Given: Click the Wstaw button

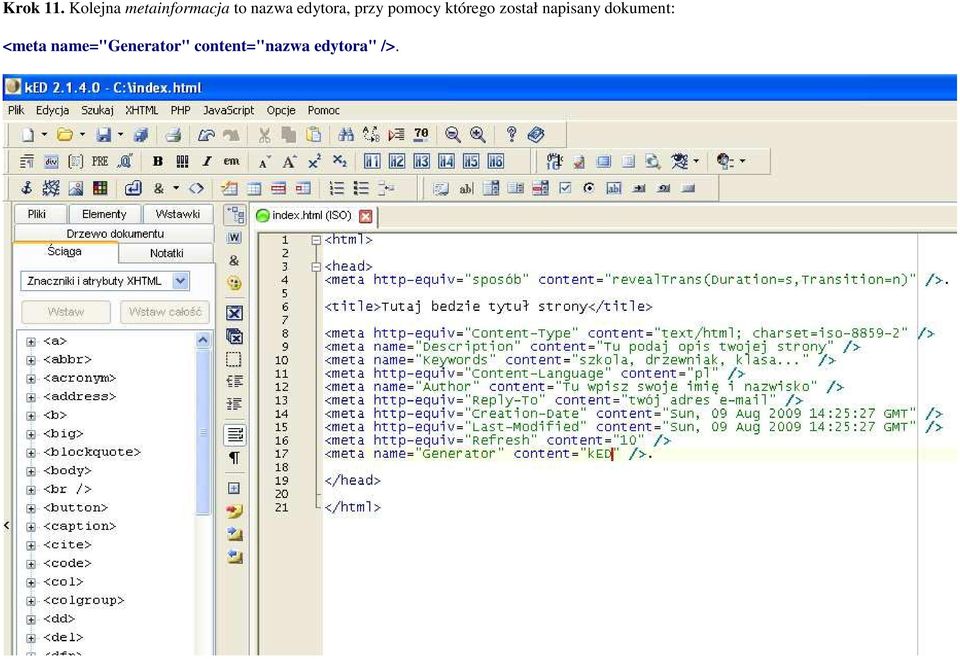Looking at the screenshot, I should [66, 312].
